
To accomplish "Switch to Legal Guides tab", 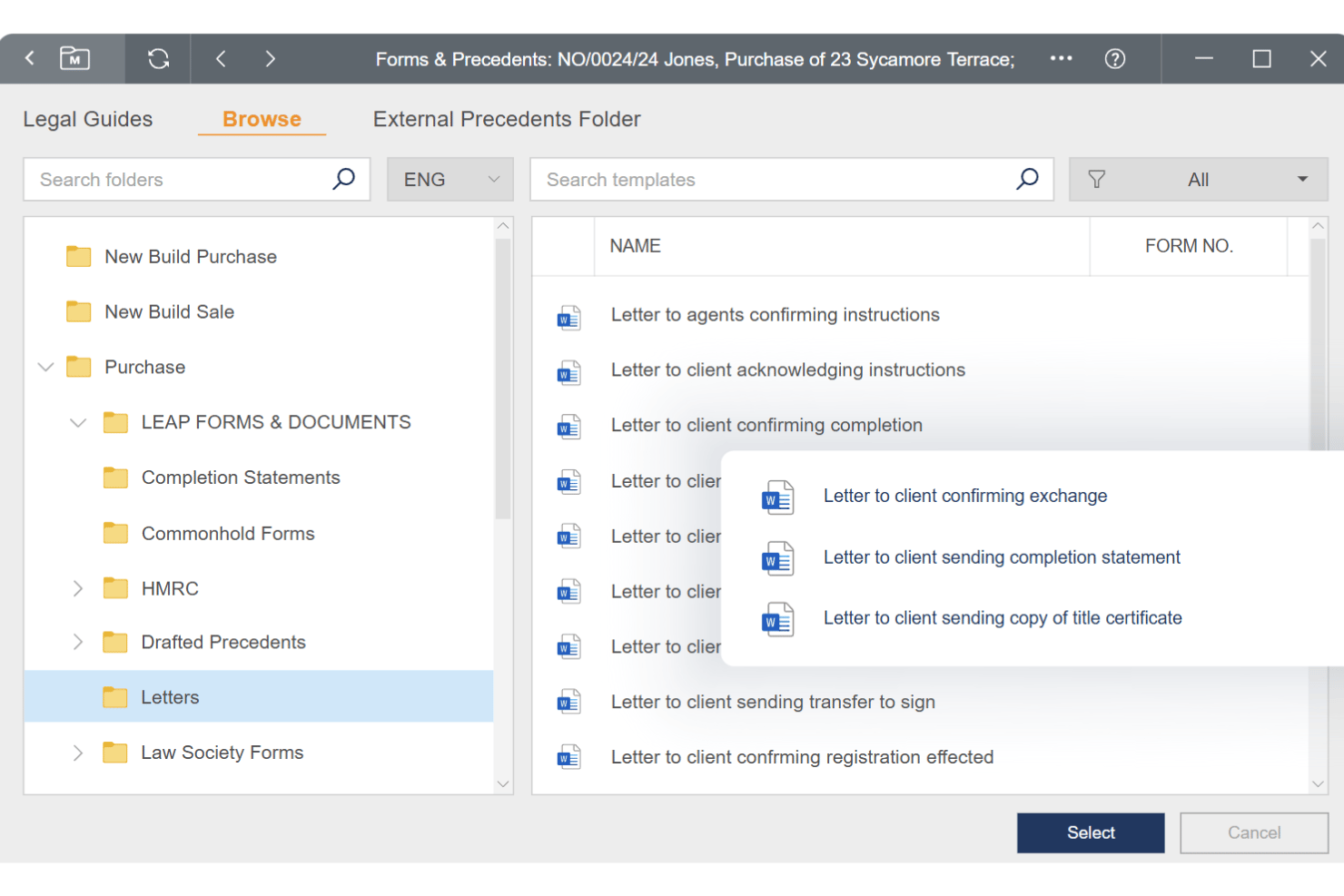I will click(88, 119).
